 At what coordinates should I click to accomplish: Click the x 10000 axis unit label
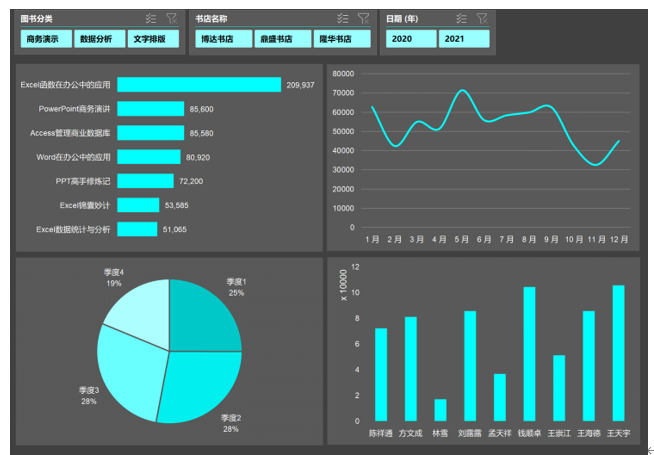click(x=343, y=285)
